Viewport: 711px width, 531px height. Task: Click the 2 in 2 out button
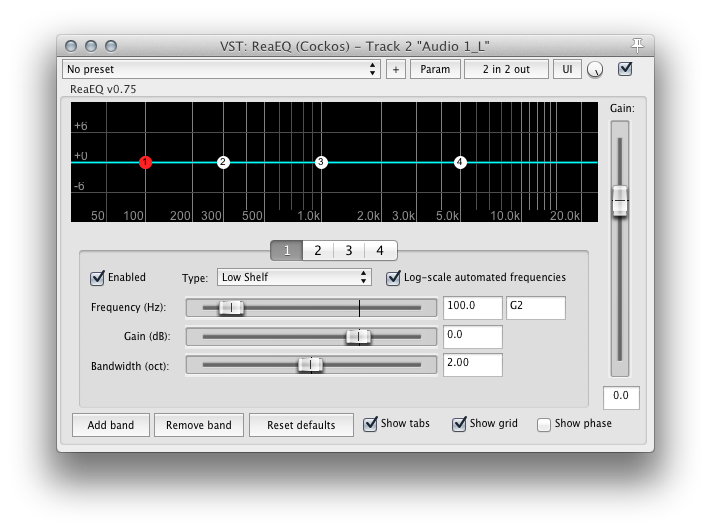506,69
